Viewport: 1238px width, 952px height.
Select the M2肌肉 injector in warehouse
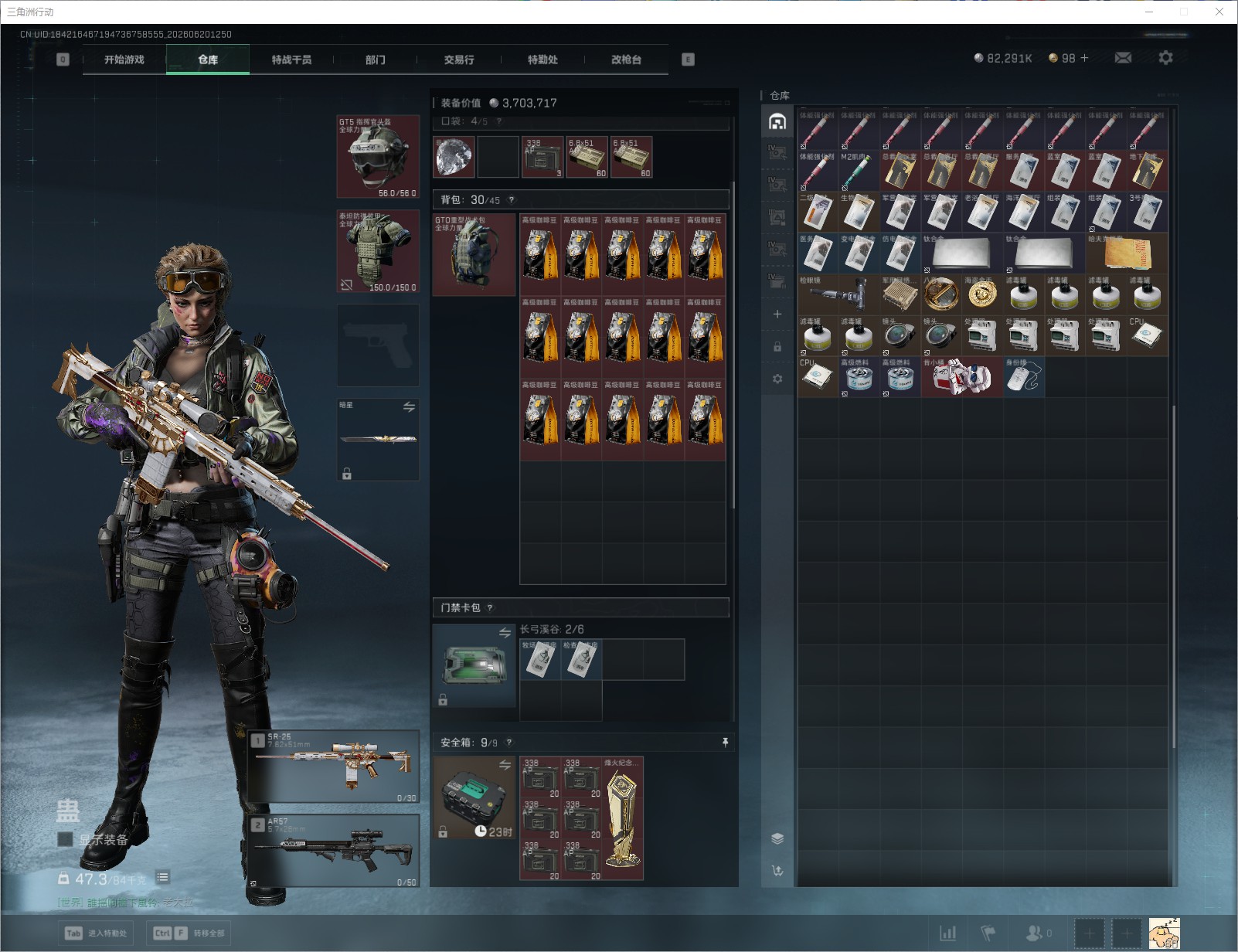tap(859, 171)
